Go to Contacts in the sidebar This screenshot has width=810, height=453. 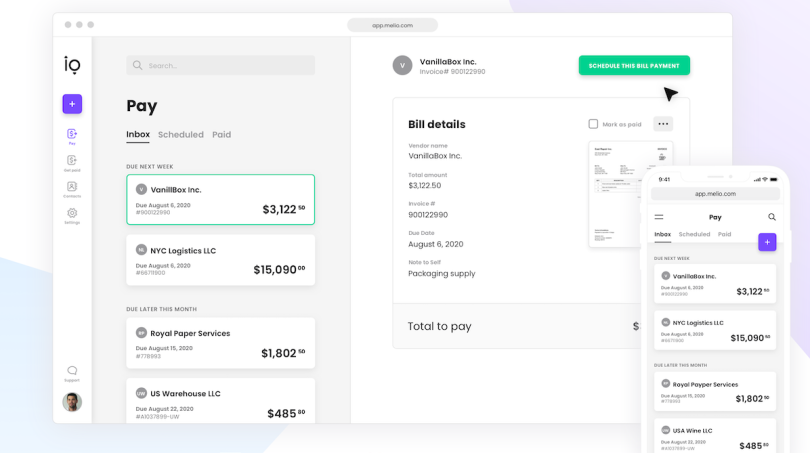point(72,188)
